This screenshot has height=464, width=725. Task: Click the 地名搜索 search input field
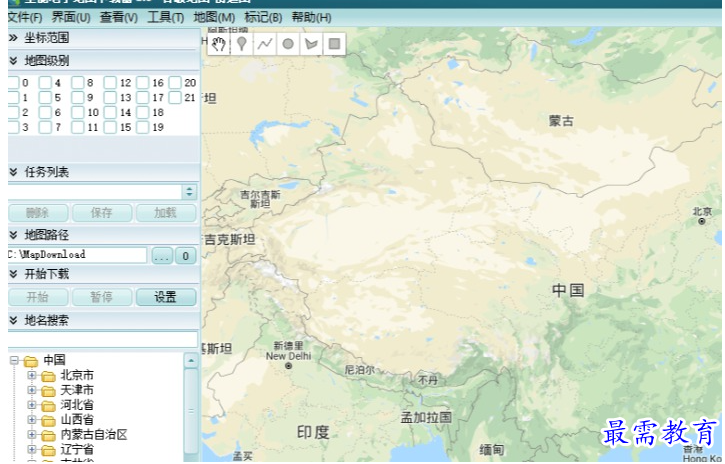tap(100, 339)
